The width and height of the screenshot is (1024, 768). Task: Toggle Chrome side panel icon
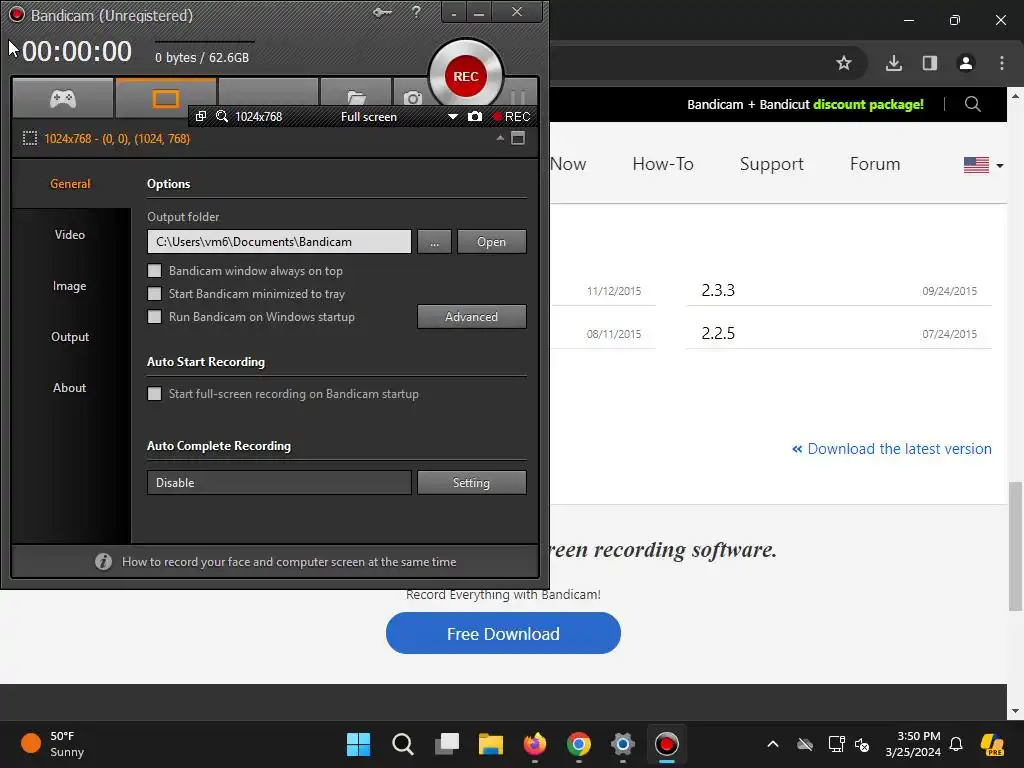930,63
